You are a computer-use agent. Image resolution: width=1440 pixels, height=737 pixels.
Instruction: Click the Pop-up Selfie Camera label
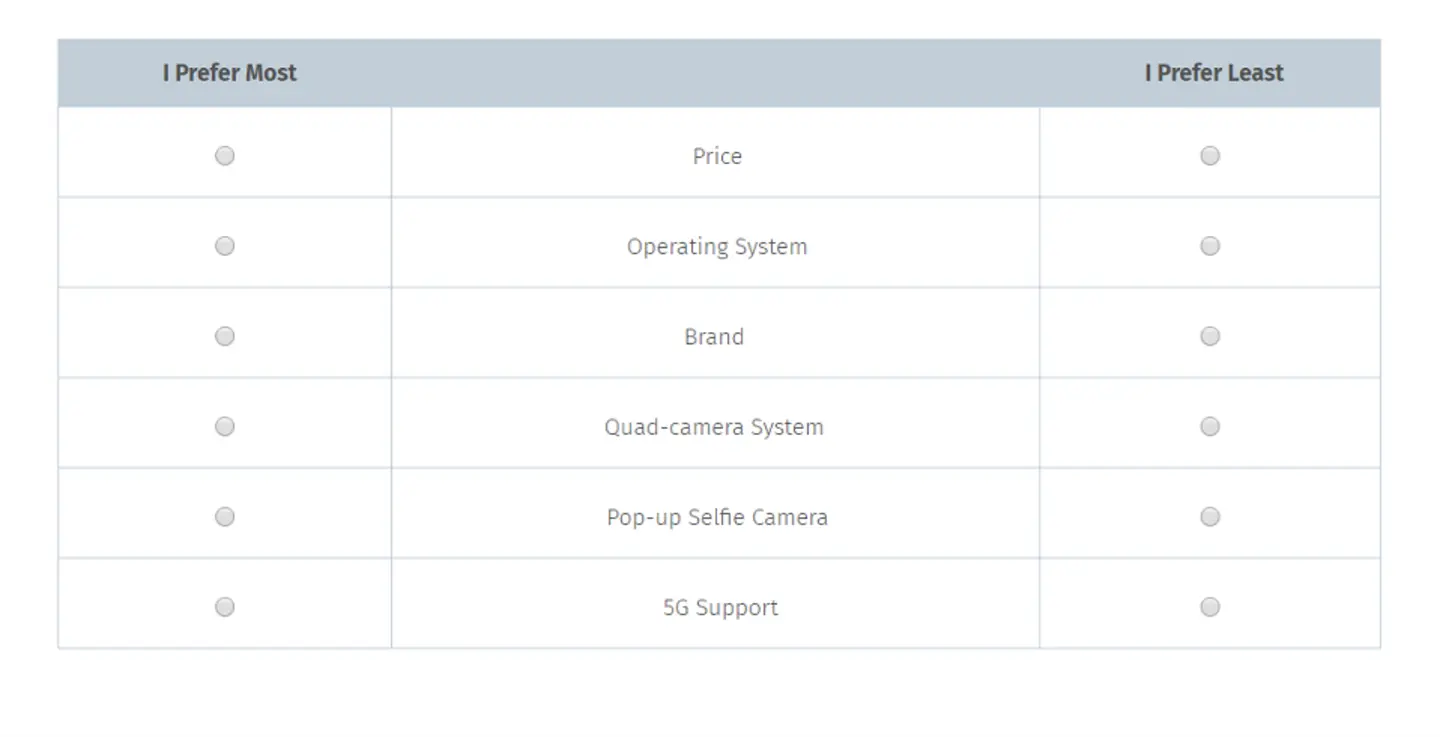(717, 518)
